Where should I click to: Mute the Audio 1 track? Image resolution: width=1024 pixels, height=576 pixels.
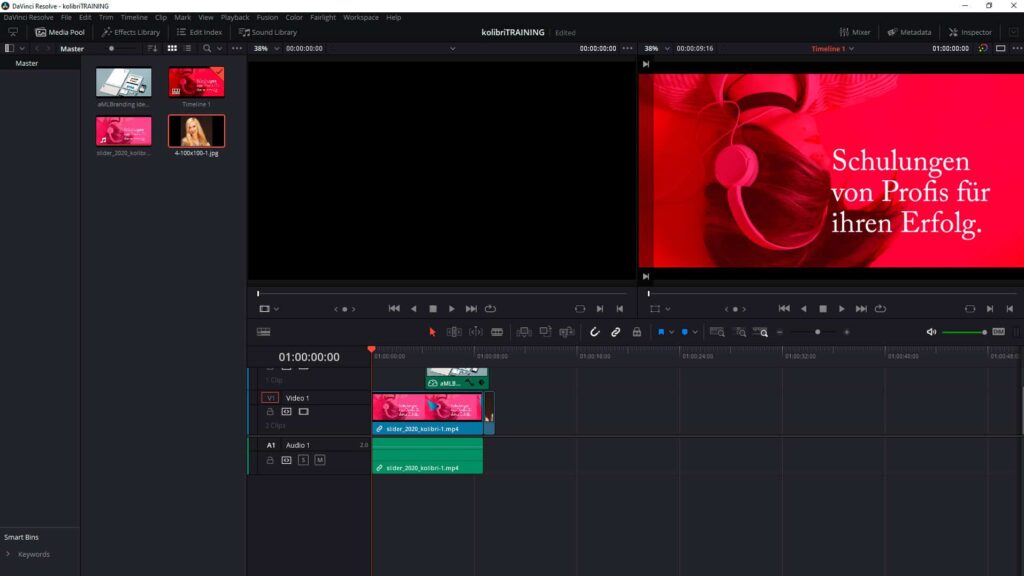pyautogui.click(x=319, y=460)
